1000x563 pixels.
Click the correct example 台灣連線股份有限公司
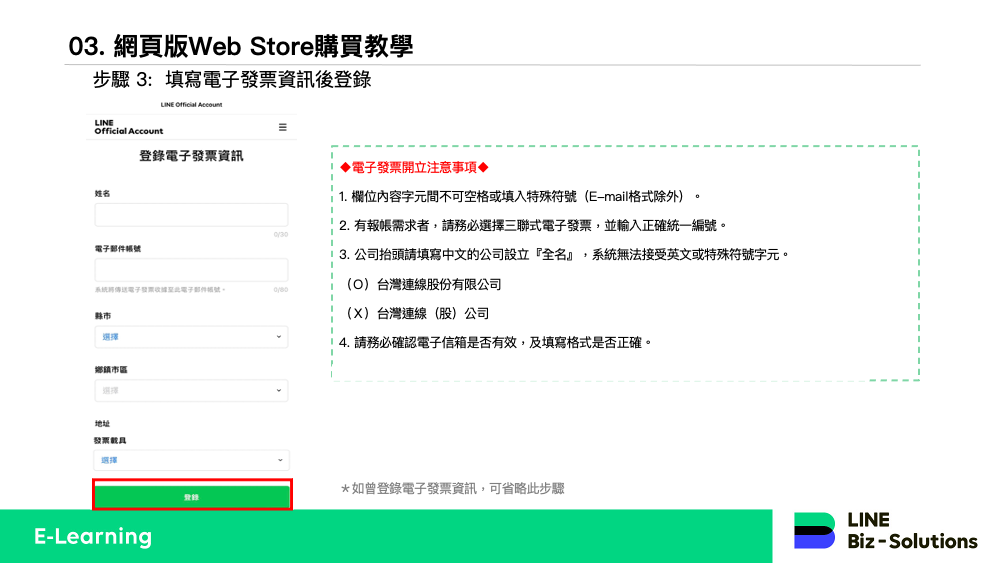[x=422, y=284]
